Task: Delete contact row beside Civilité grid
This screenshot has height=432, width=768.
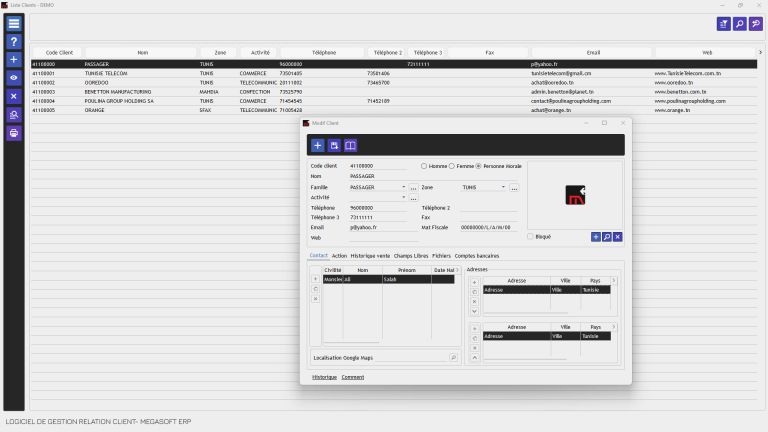Action: pos(315,299)
